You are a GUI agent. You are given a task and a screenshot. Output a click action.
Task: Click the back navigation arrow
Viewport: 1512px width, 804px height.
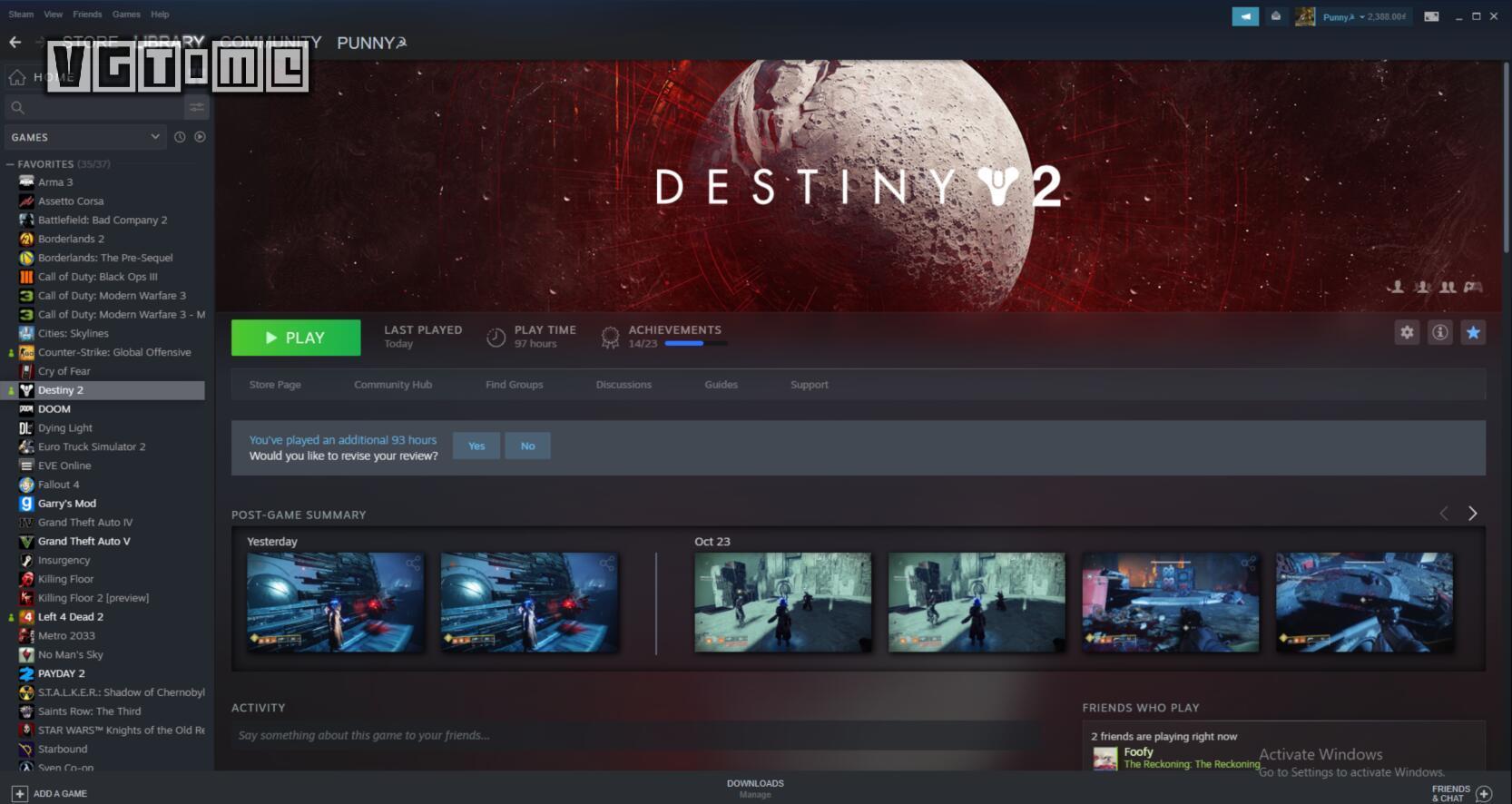tap(15, 42)
